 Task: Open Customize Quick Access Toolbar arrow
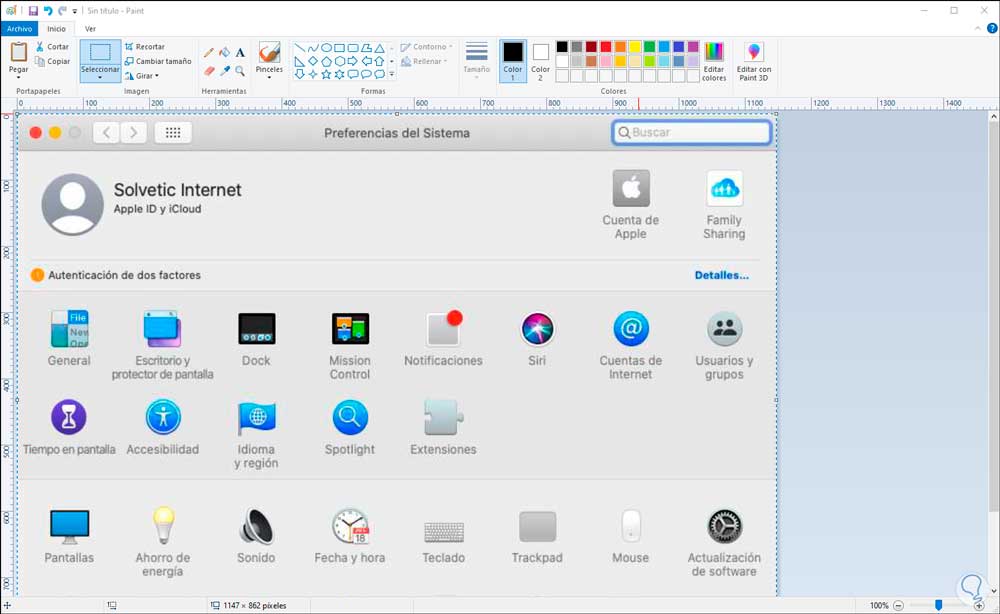point(75,11)
